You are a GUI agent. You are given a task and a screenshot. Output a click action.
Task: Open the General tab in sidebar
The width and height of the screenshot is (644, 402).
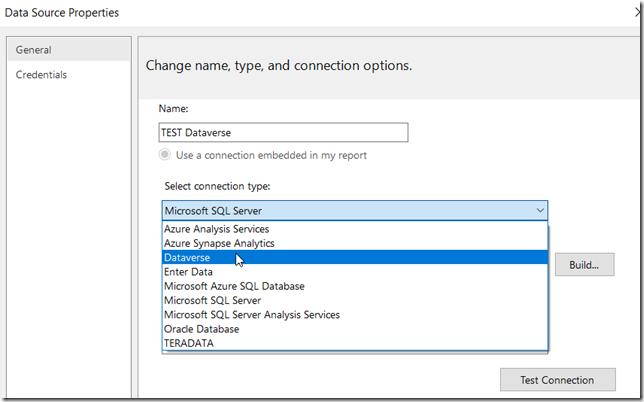click(x=69, y=50)
